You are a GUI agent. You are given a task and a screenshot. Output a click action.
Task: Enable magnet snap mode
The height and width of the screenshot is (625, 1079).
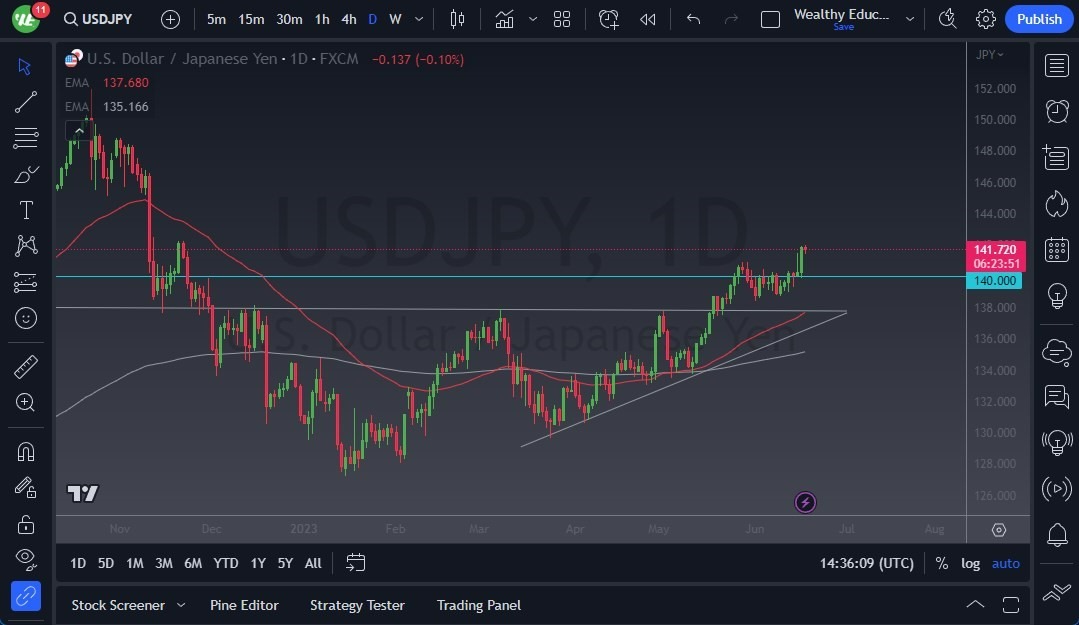(x=25, y=451)
